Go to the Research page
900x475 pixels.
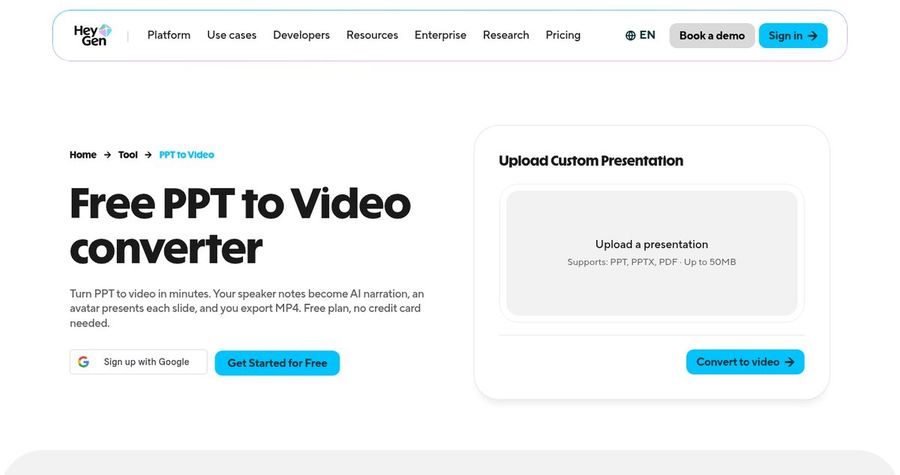click(506, 35)
